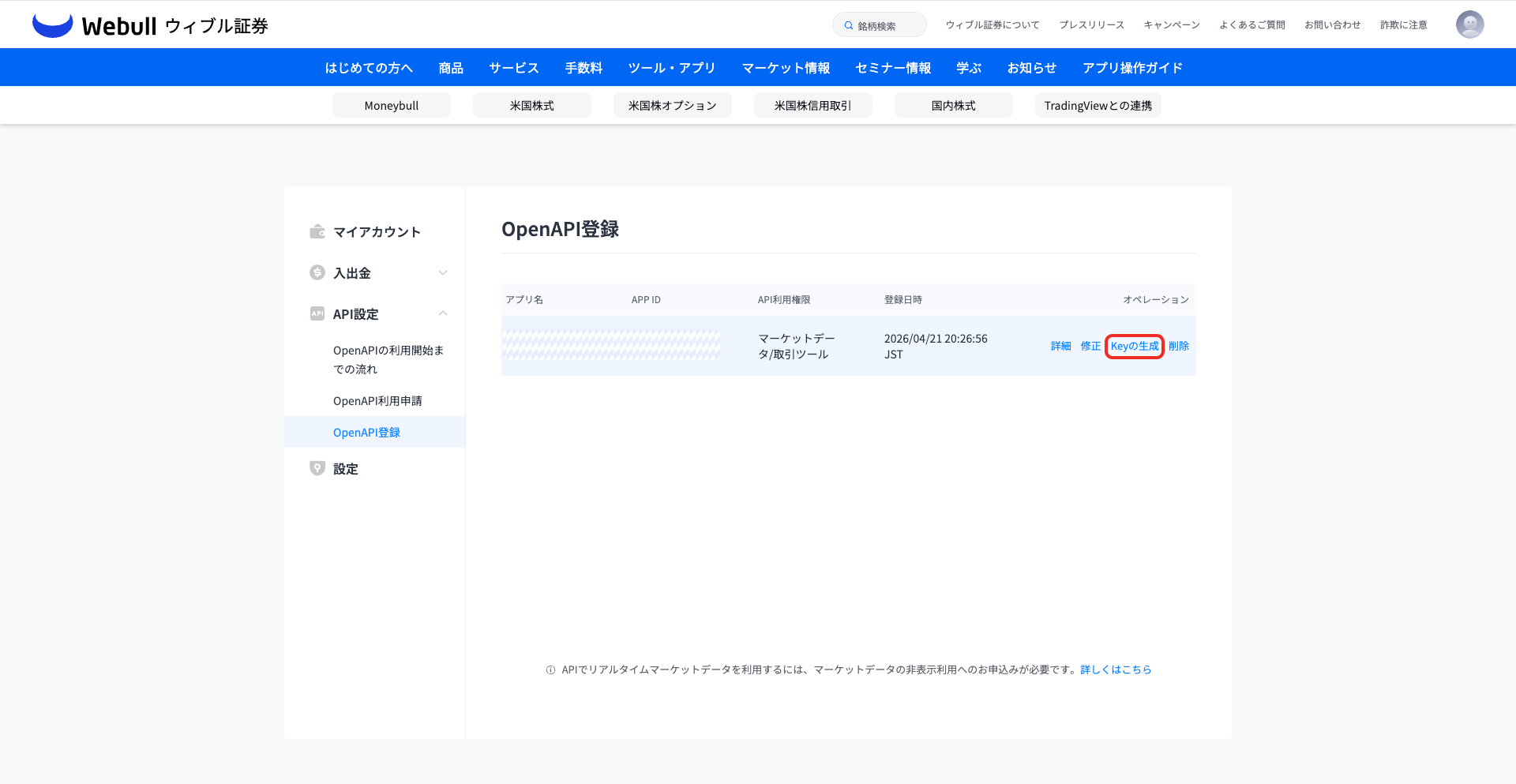Click the API icon beside API設定
Screen dimensions: 1516x784
317,313
